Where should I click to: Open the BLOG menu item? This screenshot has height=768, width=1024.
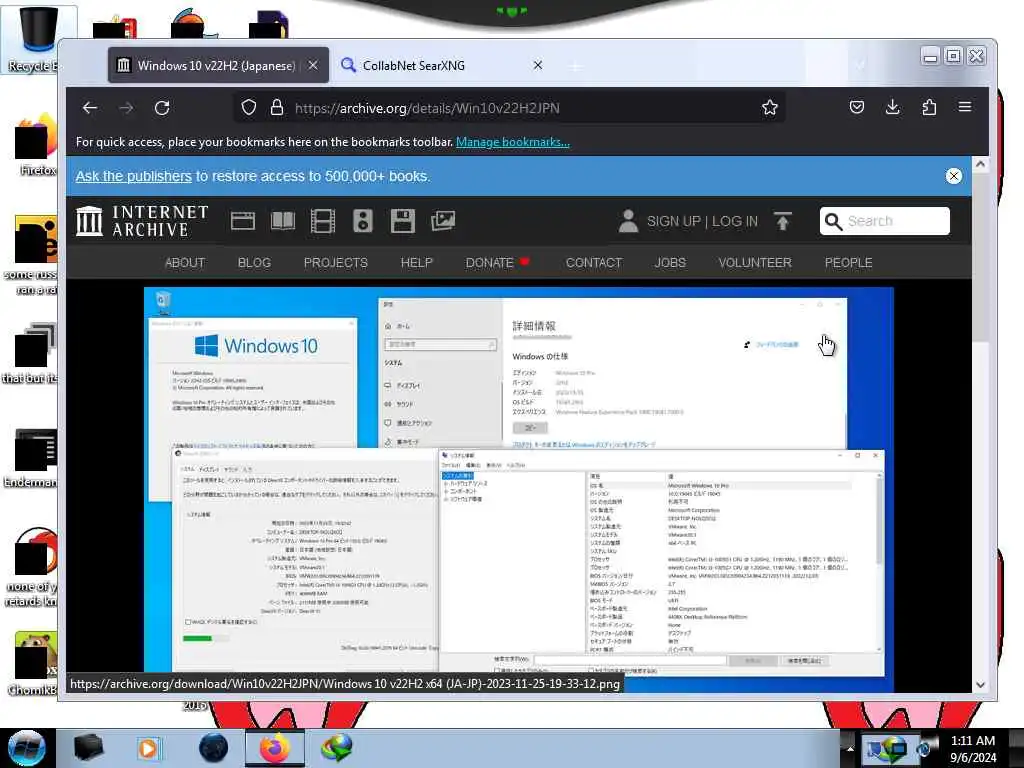pos(254,263)
